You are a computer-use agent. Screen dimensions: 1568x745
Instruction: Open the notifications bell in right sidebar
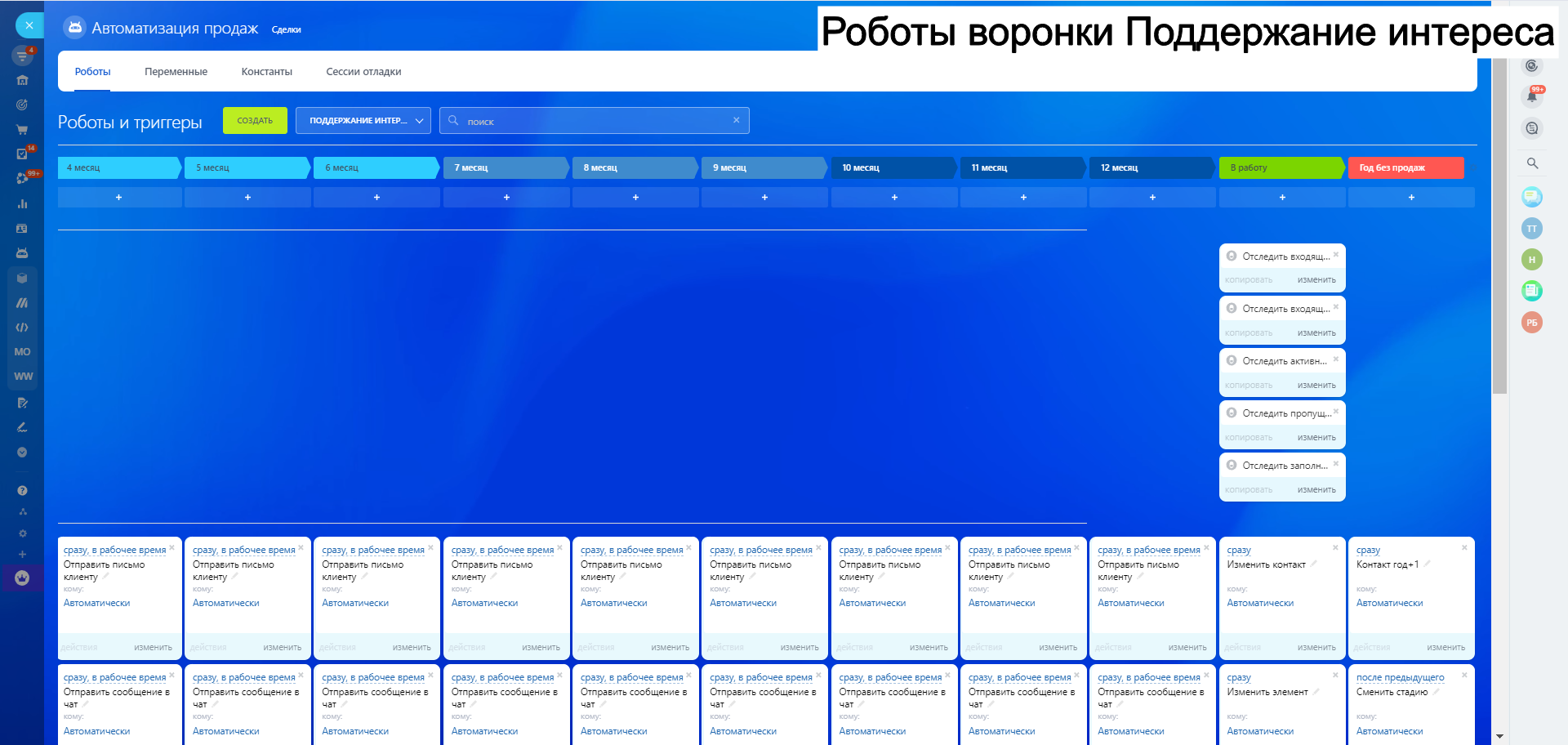tap(1531, 96)
